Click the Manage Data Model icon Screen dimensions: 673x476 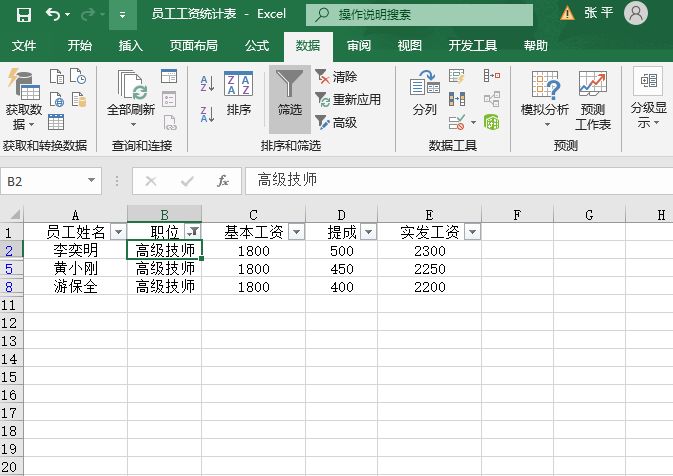coord(492,122)
